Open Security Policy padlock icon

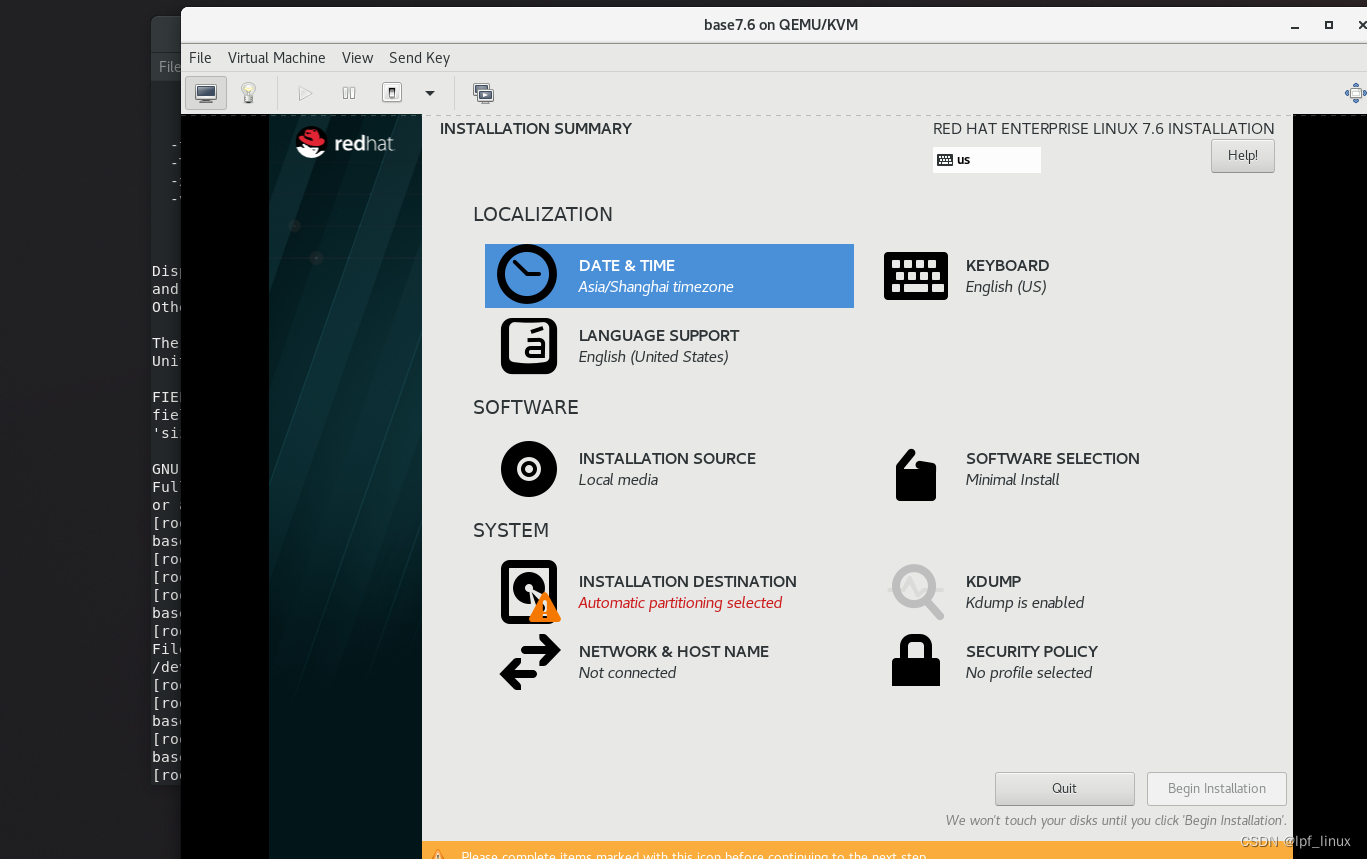coord(915,660)
